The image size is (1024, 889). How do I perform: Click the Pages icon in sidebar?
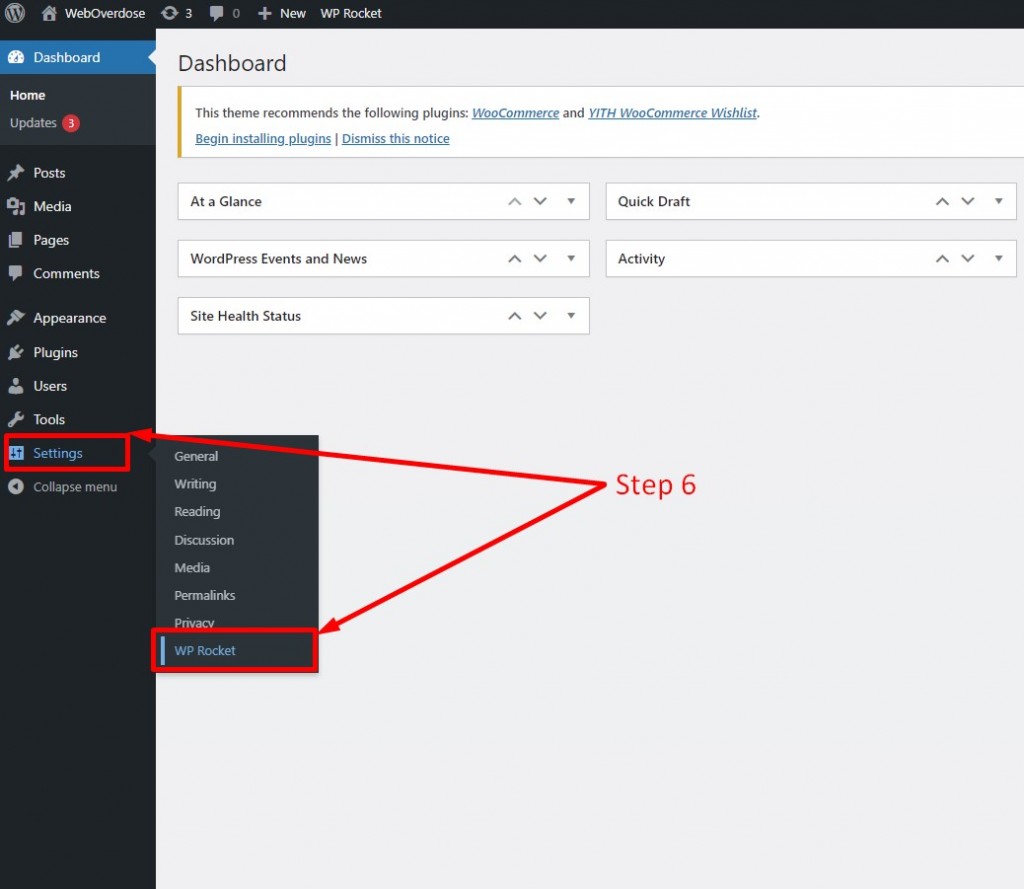click(16, 240)
